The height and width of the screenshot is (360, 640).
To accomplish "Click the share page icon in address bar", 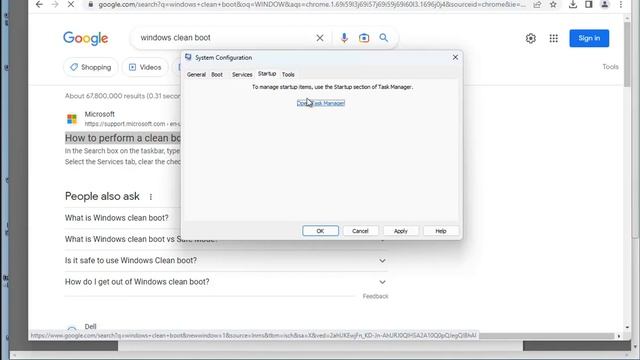I will (x=537, y=4).
